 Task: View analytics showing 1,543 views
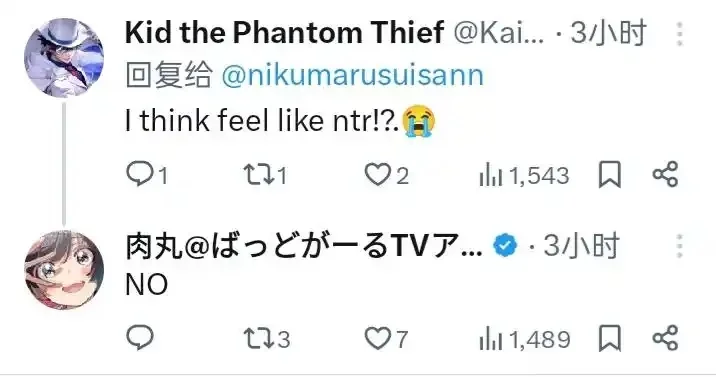point(524,176)
